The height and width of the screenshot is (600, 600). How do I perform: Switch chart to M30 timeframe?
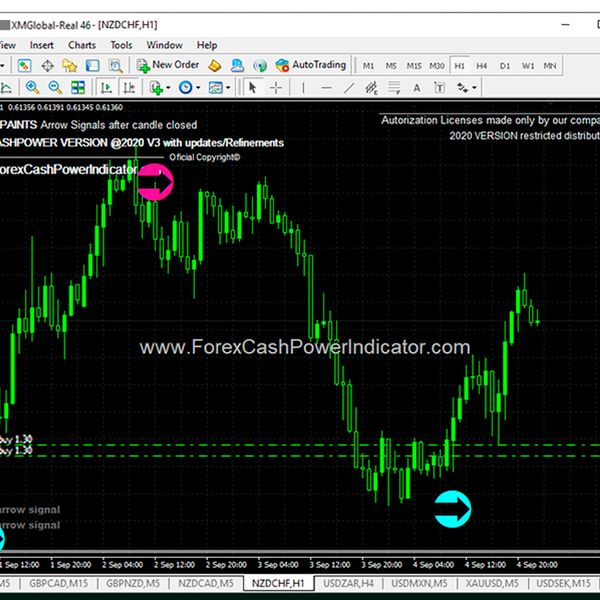click(x=437, y=66)
